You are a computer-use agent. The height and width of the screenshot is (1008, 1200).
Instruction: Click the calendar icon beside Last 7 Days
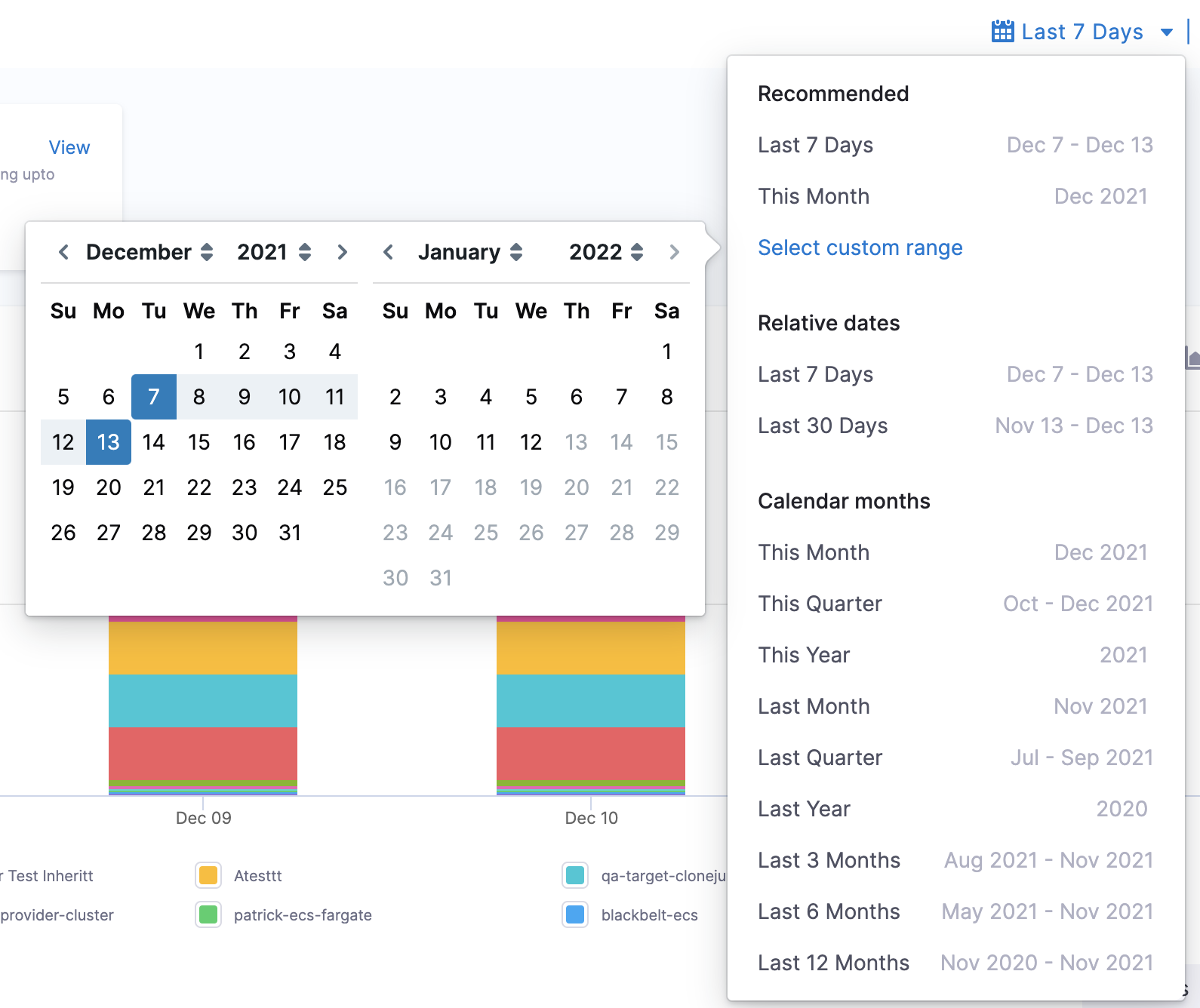coord(1002,31)
